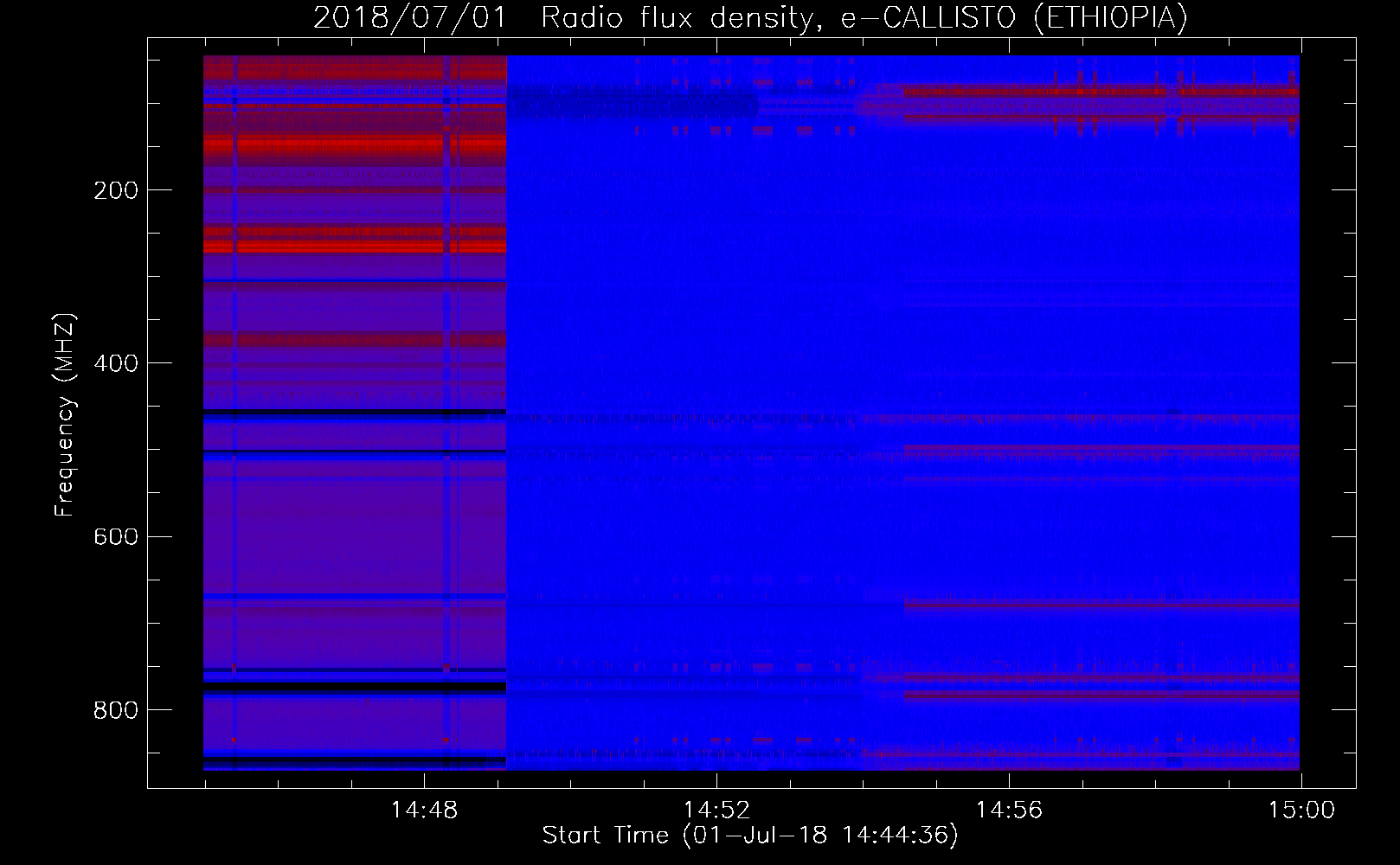Click the 400 frequency tick label
This screenshot has height=865, width=1400.
(116, 363)
